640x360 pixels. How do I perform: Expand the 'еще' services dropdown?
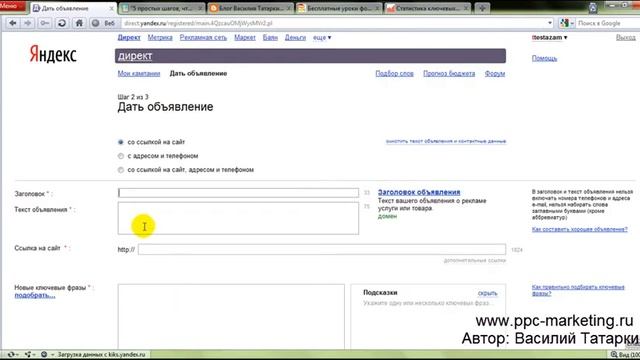322,38
